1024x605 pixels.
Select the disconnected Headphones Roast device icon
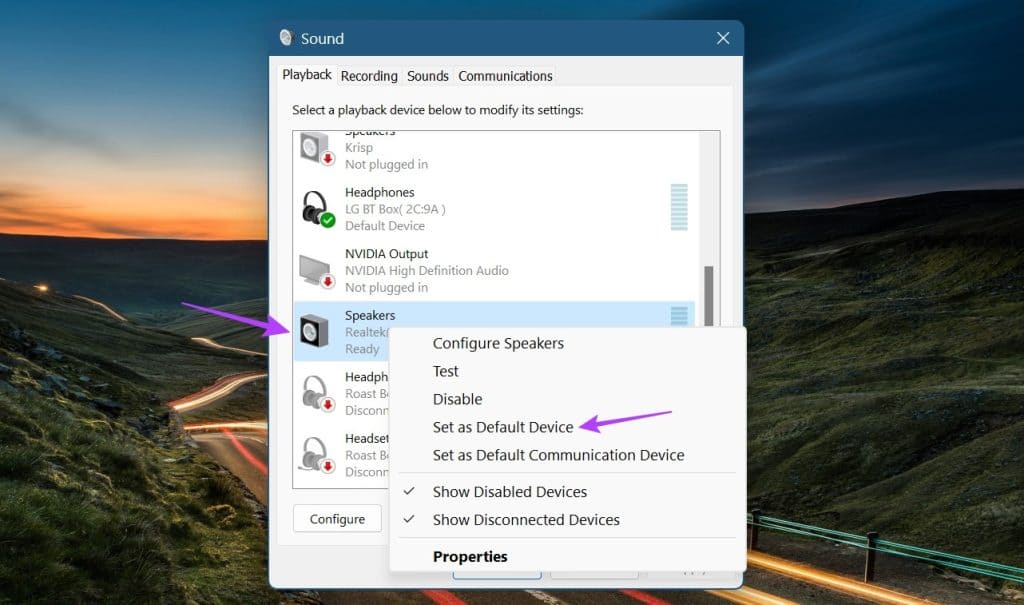coord(317,393)
